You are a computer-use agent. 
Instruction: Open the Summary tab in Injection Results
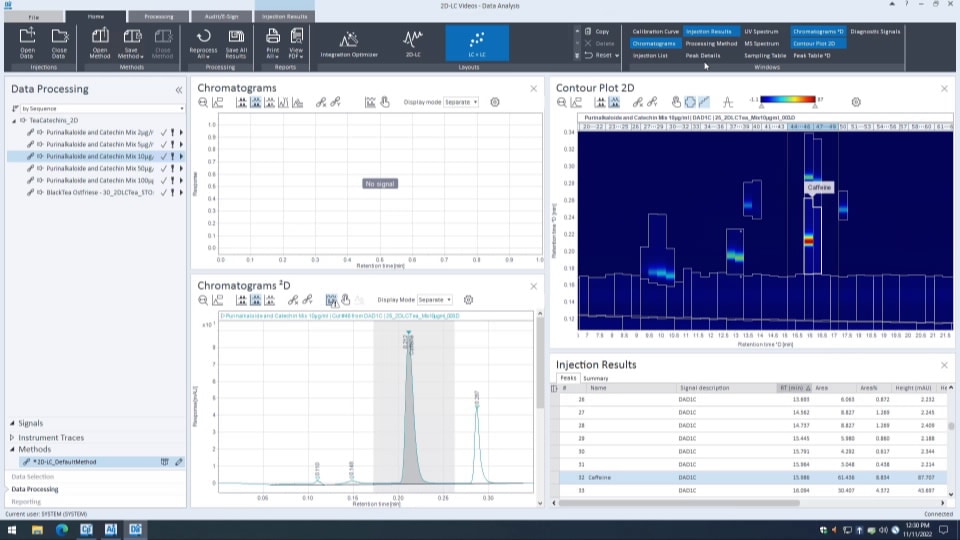pos(596,378)
